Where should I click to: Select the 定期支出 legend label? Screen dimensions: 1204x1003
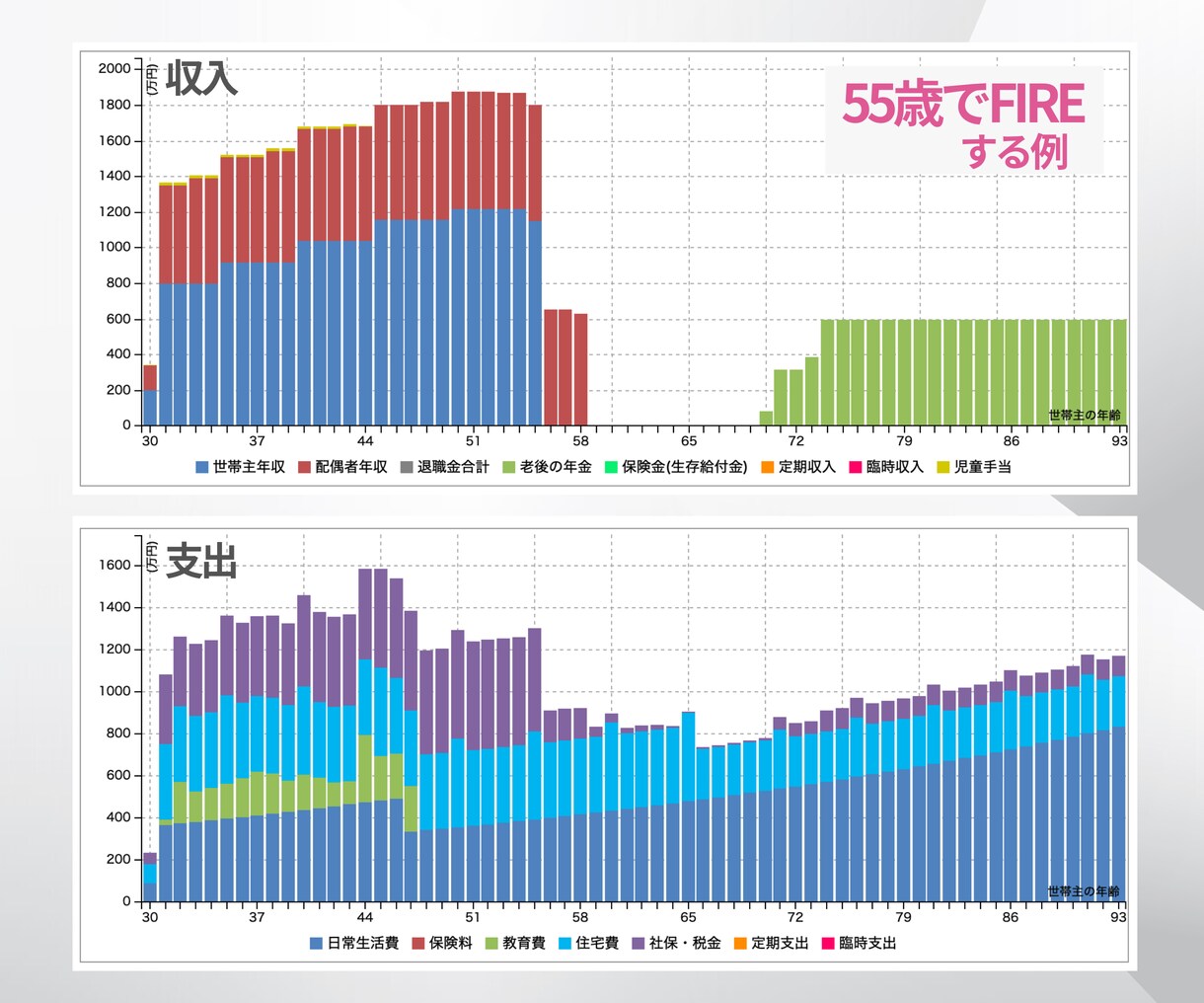click(781, 943)
